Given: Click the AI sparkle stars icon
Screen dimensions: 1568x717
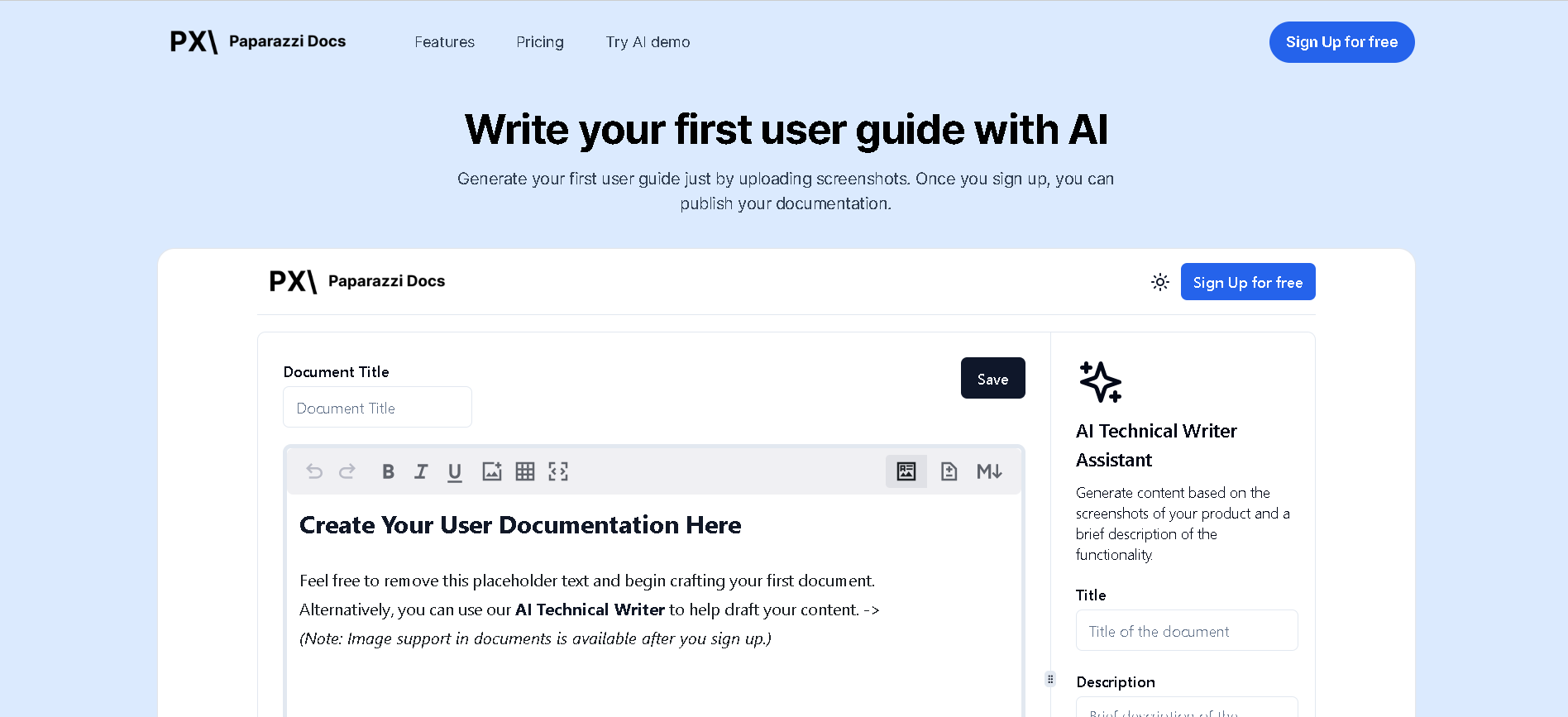Looking at the screenshot, I should (x=1101, y=382).
